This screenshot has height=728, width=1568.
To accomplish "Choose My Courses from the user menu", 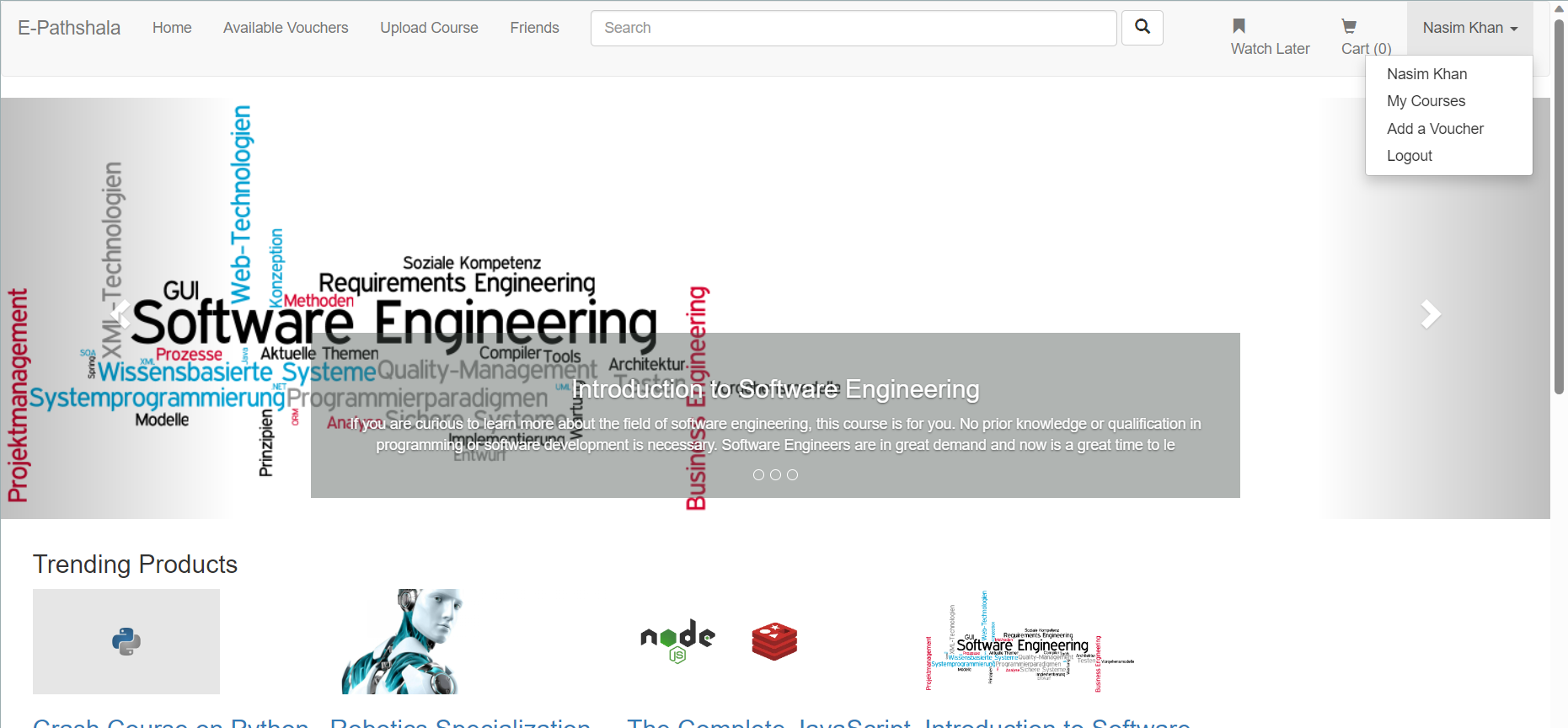I will coord(1426,101).
